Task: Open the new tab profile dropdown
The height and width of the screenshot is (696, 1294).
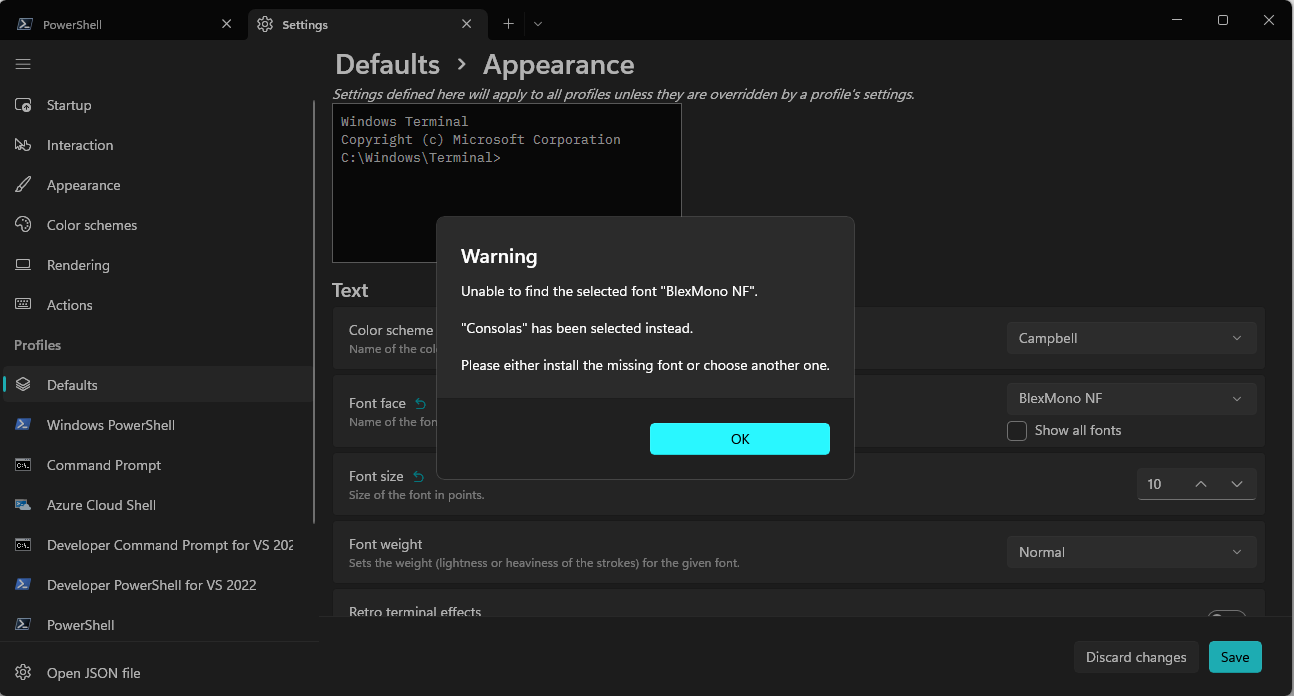Action: (538, 24)
